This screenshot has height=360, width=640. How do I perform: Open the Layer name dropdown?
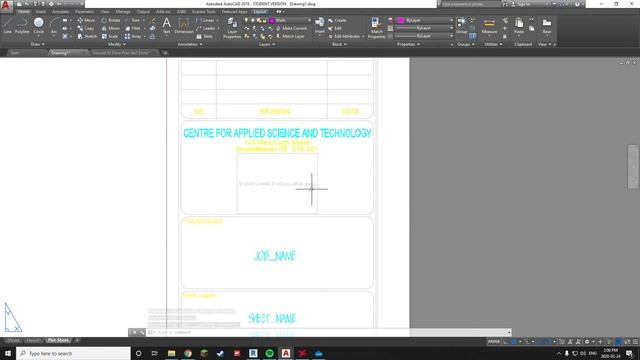point(290,20)
